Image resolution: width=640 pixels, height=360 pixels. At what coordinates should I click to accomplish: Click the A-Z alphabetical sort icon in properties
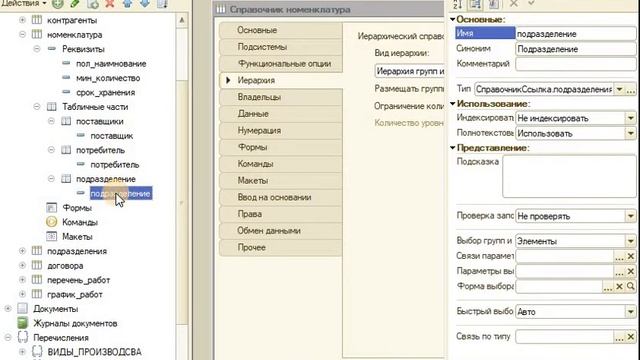(x=457, y=4)
